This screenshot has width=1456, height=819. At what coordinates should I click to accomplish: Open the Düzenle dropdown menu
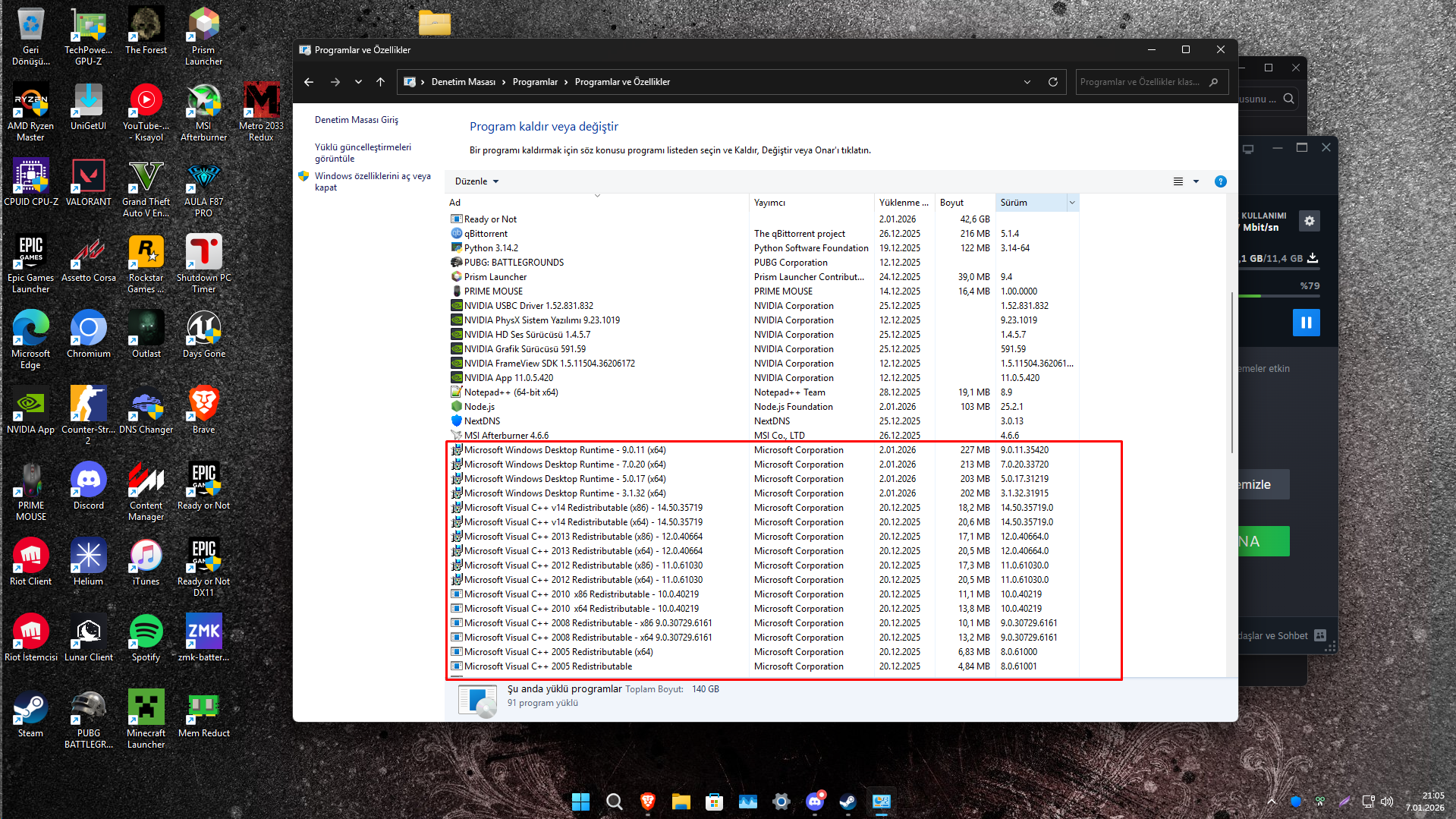(476, 181)
